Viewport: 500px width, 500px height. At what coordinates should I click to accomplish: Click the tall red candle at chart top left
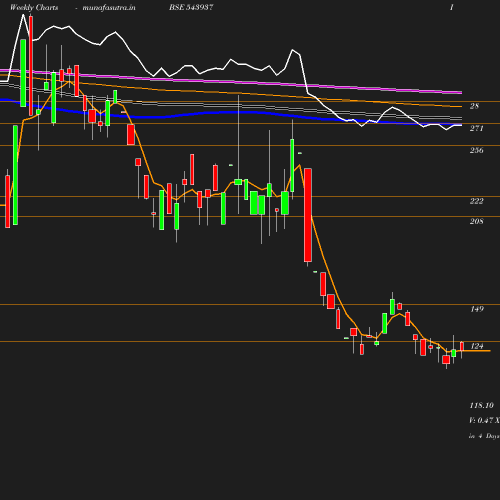31,66
